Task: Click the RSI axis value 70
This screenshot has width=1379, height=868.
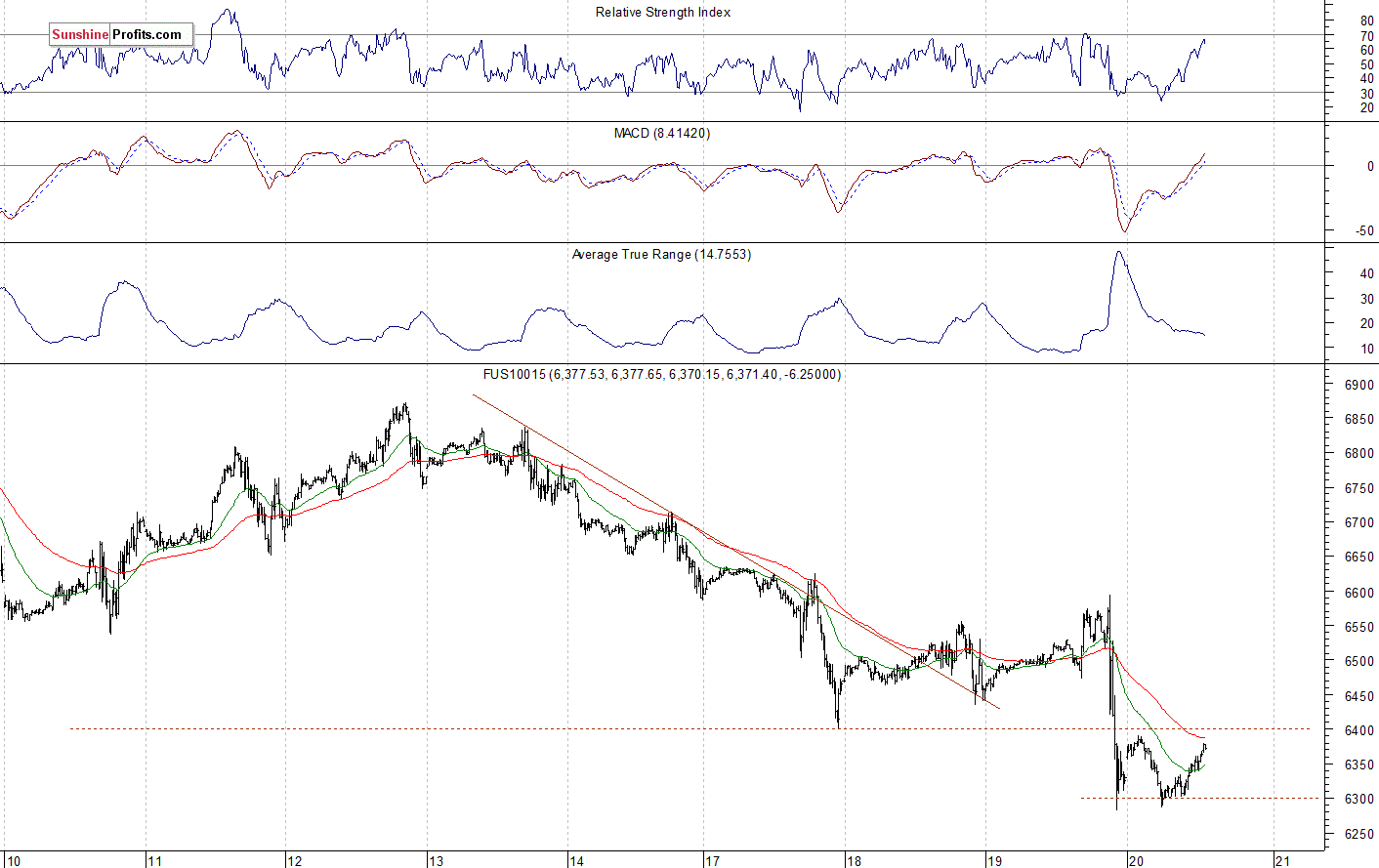Action: pyautogui.click(x=1367, y=36)
